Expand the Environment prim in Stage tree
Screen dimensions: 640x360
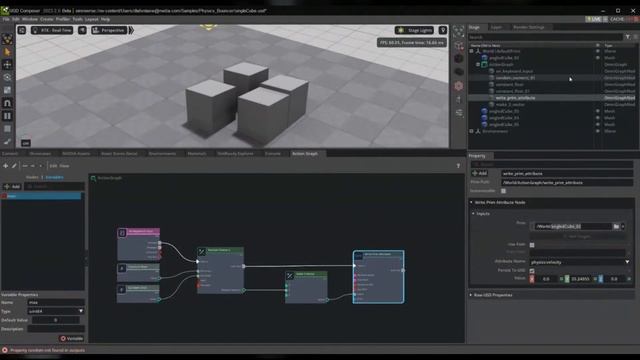point(471,131)
